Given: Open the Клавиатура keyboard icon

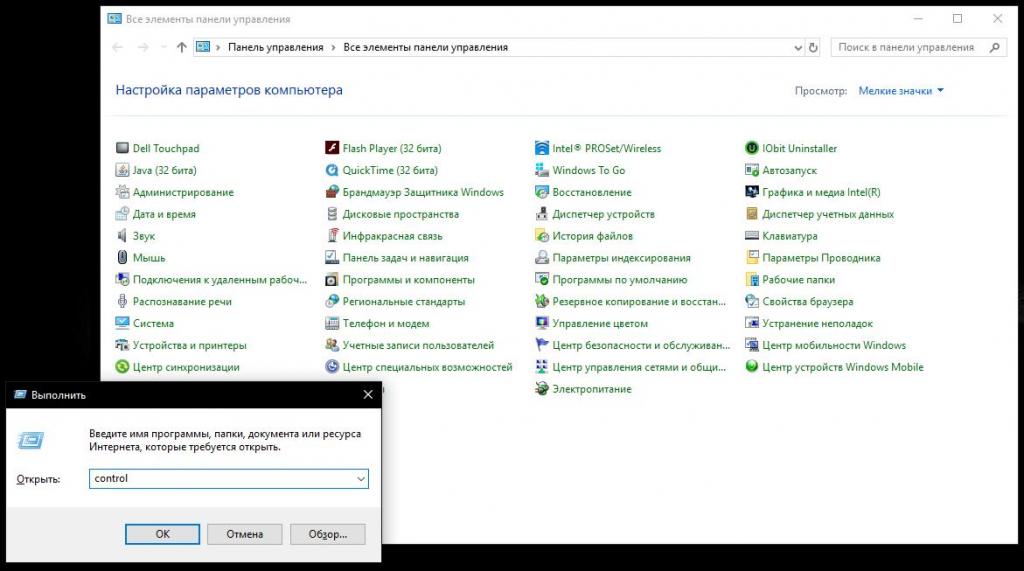Looking at the screenshot, I should (x=752, y=236).
